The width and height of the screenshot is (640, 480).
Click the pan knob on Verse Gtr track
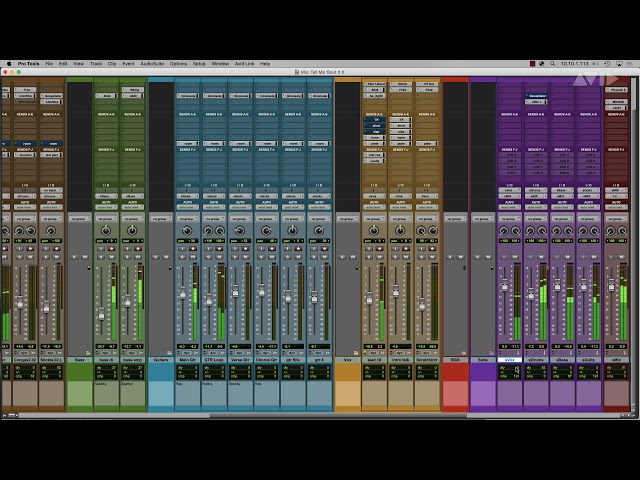[x=240, y=231]
